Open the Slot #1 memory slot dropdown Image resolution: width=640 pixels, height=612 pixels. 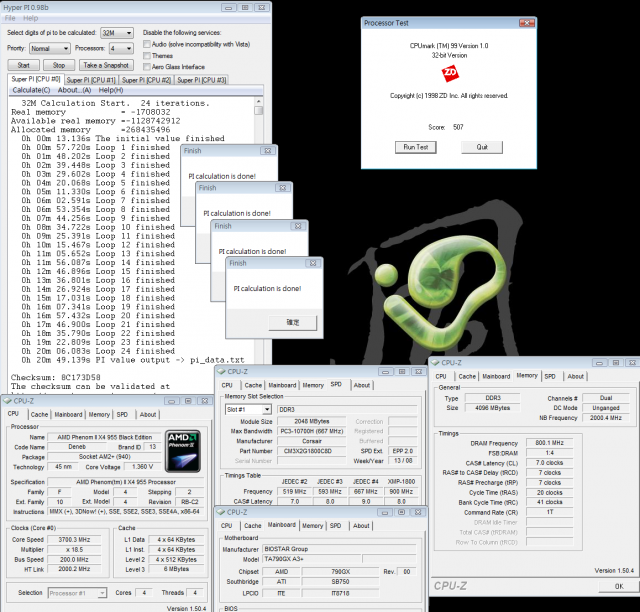pos(248,409)
